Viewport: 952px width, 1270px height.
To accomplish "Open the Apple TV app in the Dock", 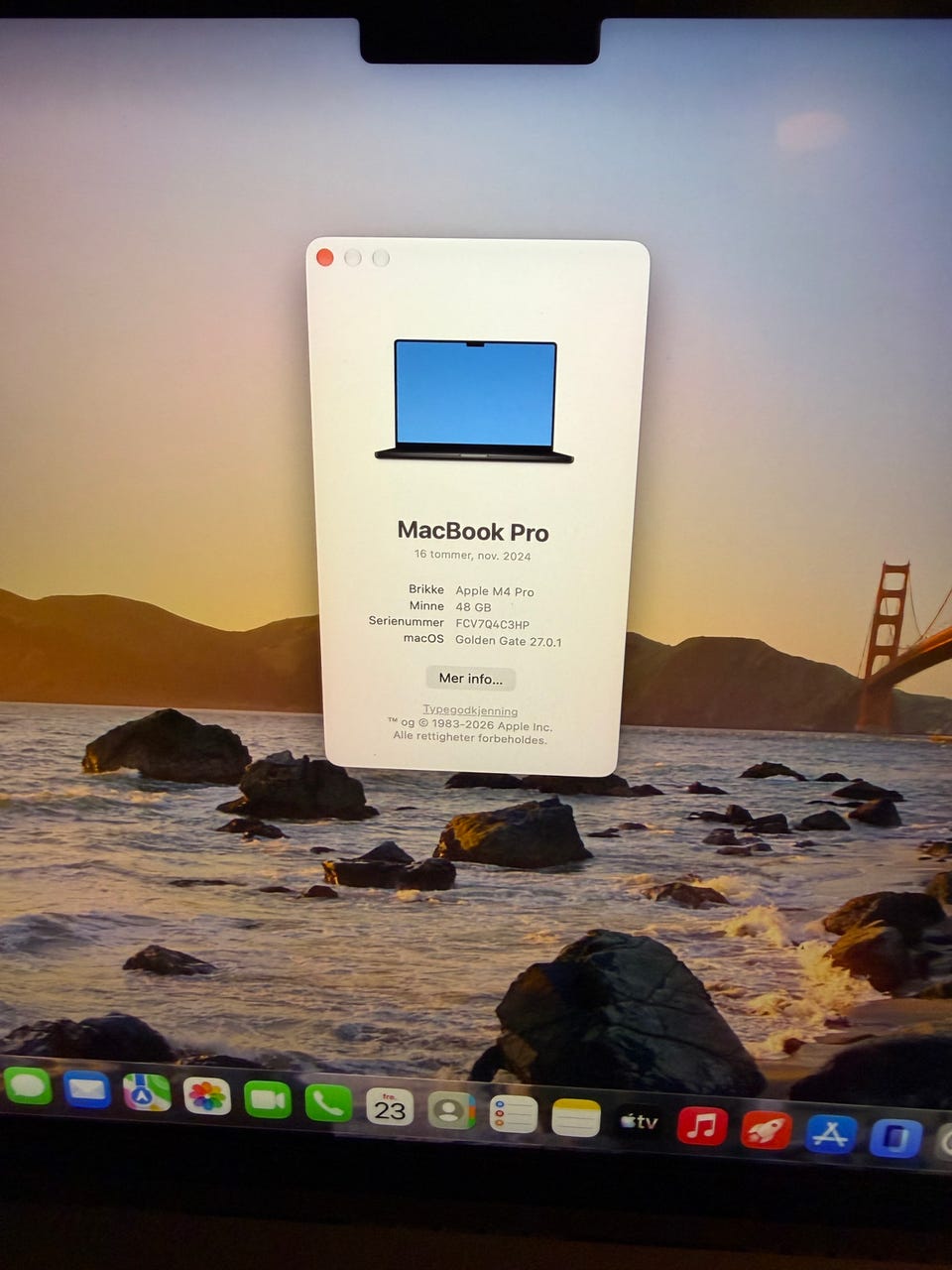I will 640,1122.
